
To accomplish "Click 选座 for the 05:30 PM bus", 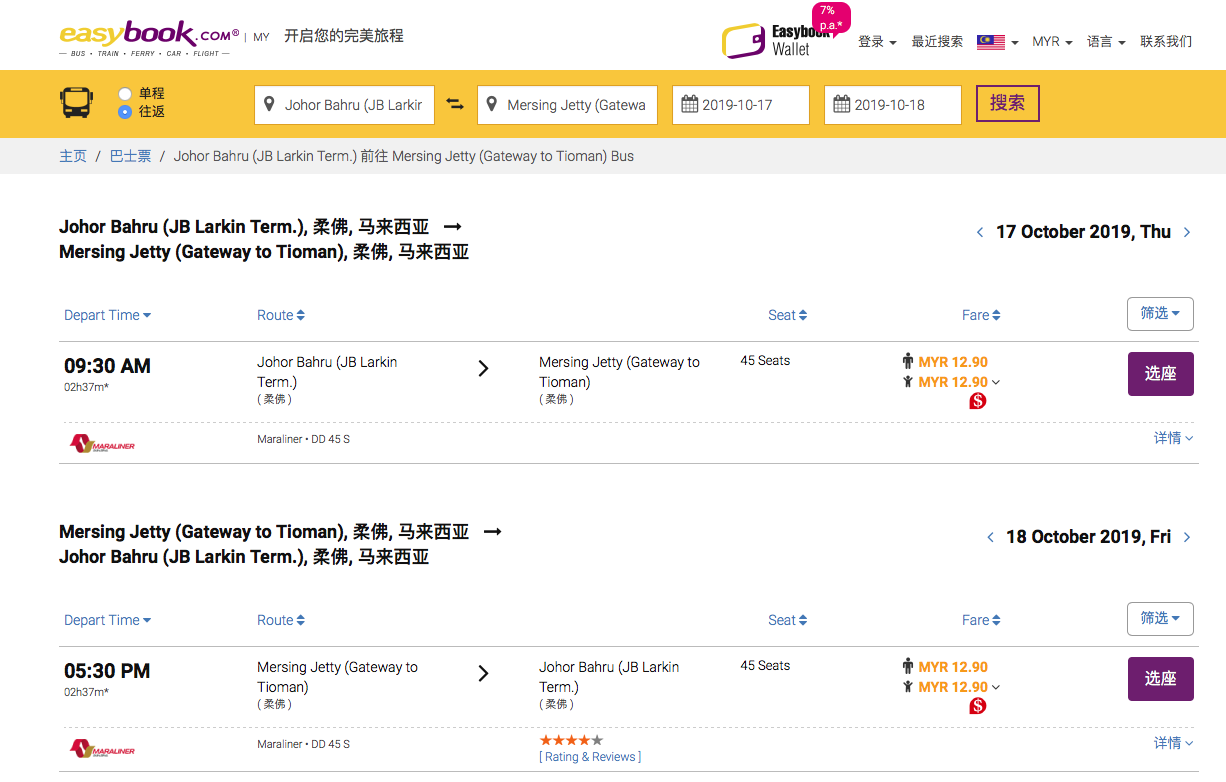I will click(x=1160, y=678).
